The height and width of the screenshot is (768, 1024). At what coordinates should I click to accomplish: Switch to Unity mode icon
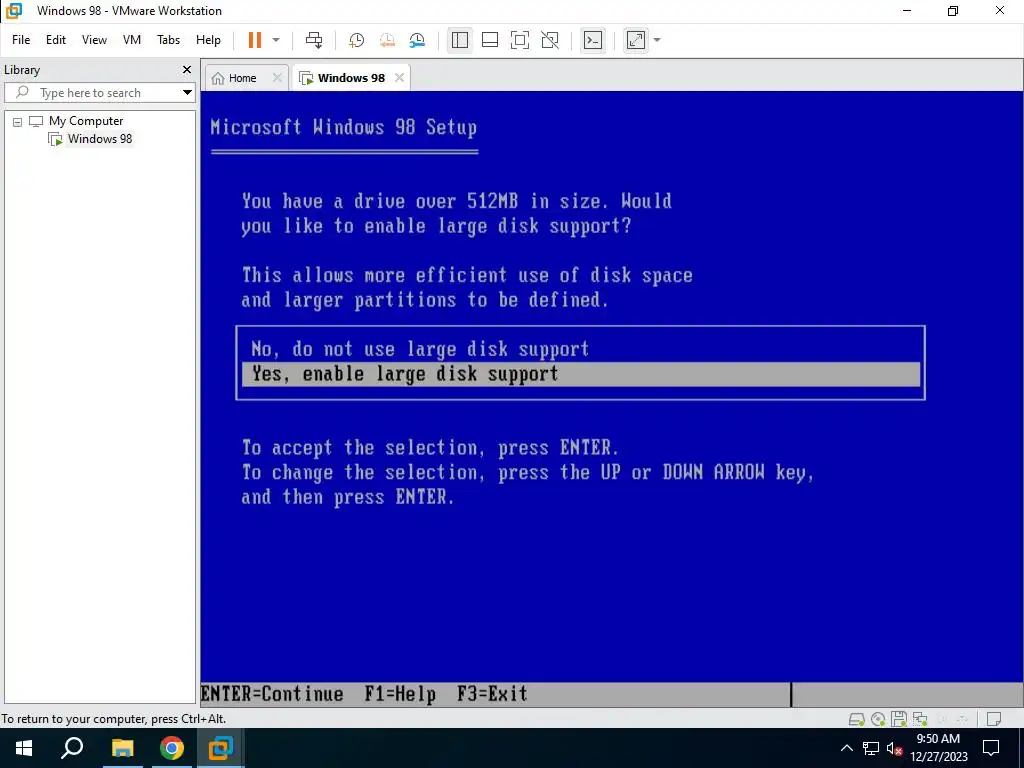pos(550,40)
